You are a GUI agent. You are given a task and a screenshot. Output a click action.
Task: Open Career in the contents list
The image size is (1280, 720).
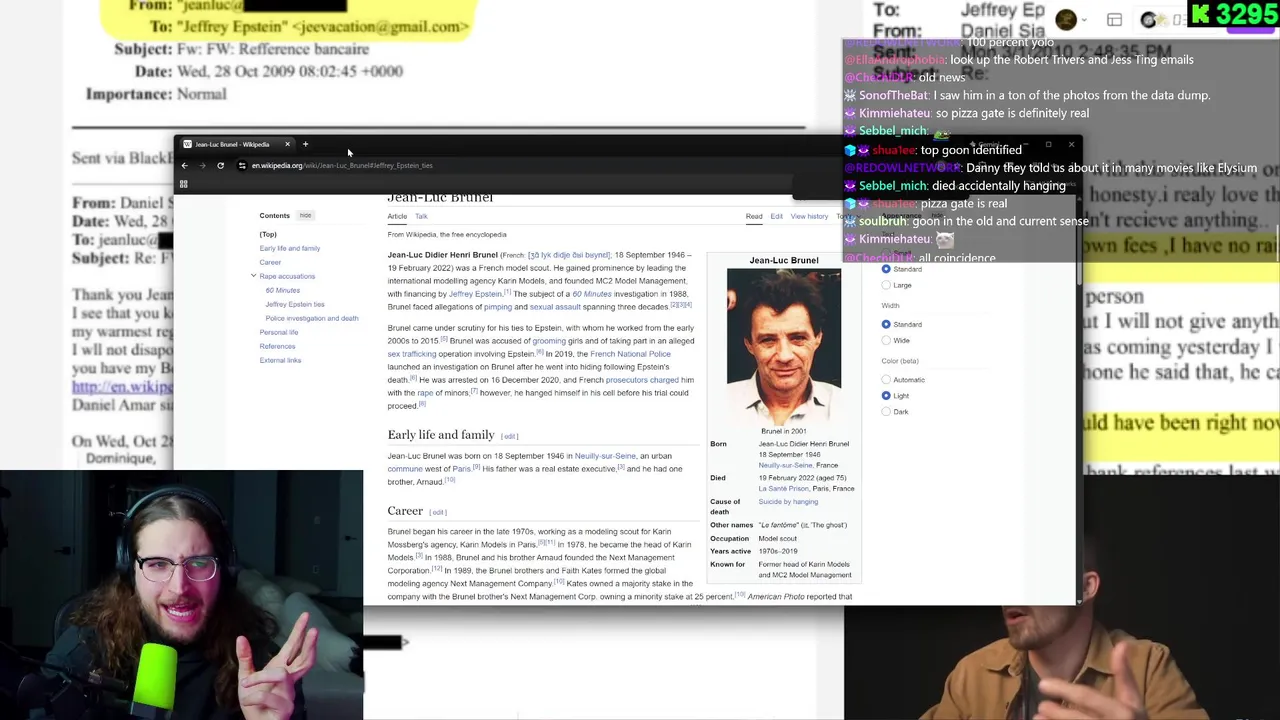point(270,262)
